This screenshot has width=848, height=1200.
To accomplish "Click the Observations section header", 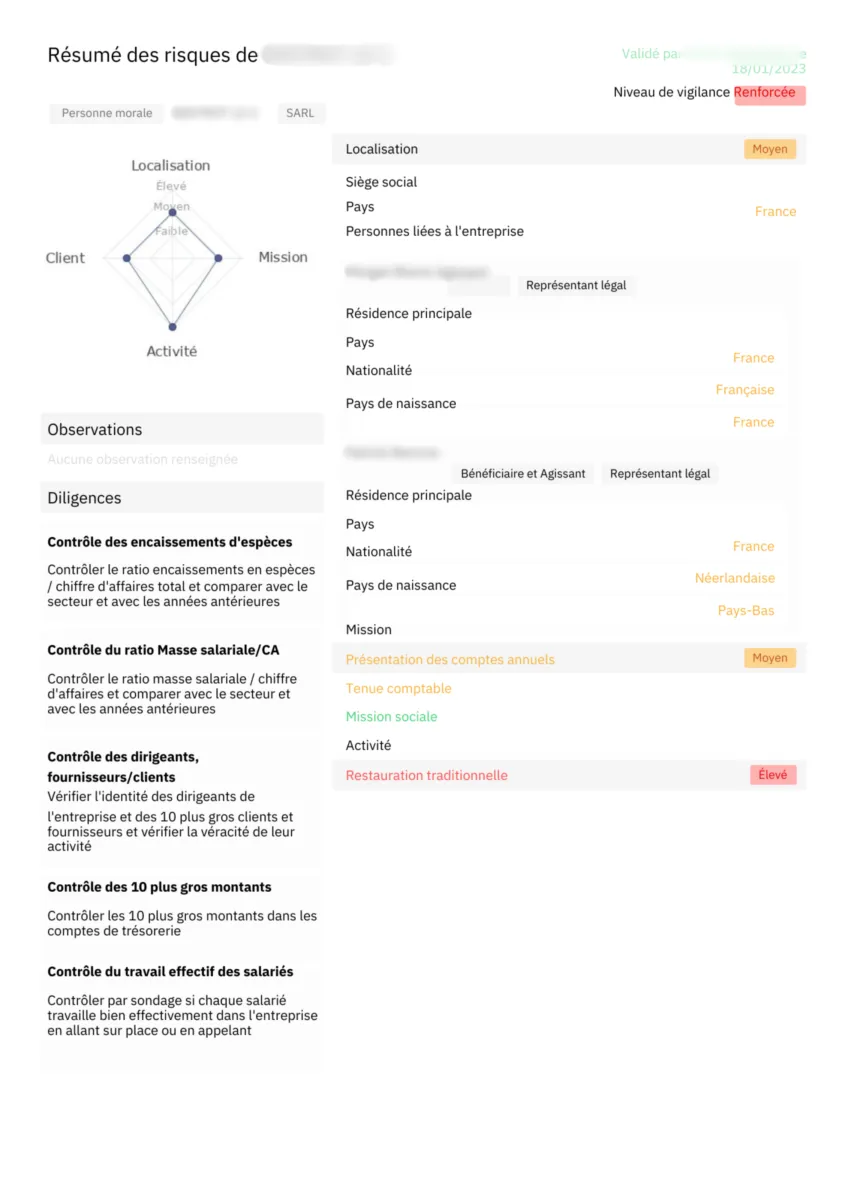I will pos(95,429).
